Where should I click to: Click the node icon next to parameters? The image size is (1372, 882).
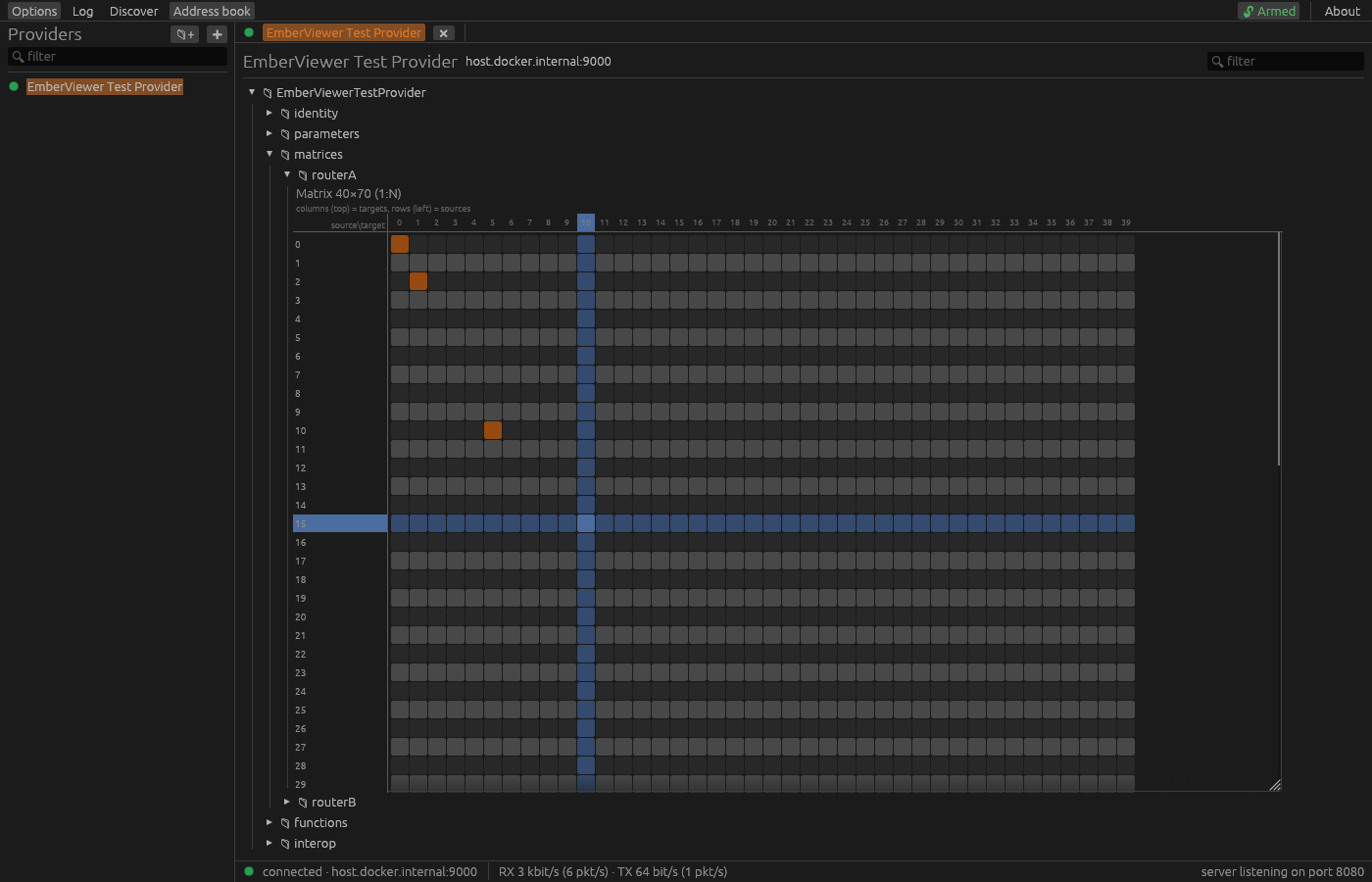click(x=285, y=134)
